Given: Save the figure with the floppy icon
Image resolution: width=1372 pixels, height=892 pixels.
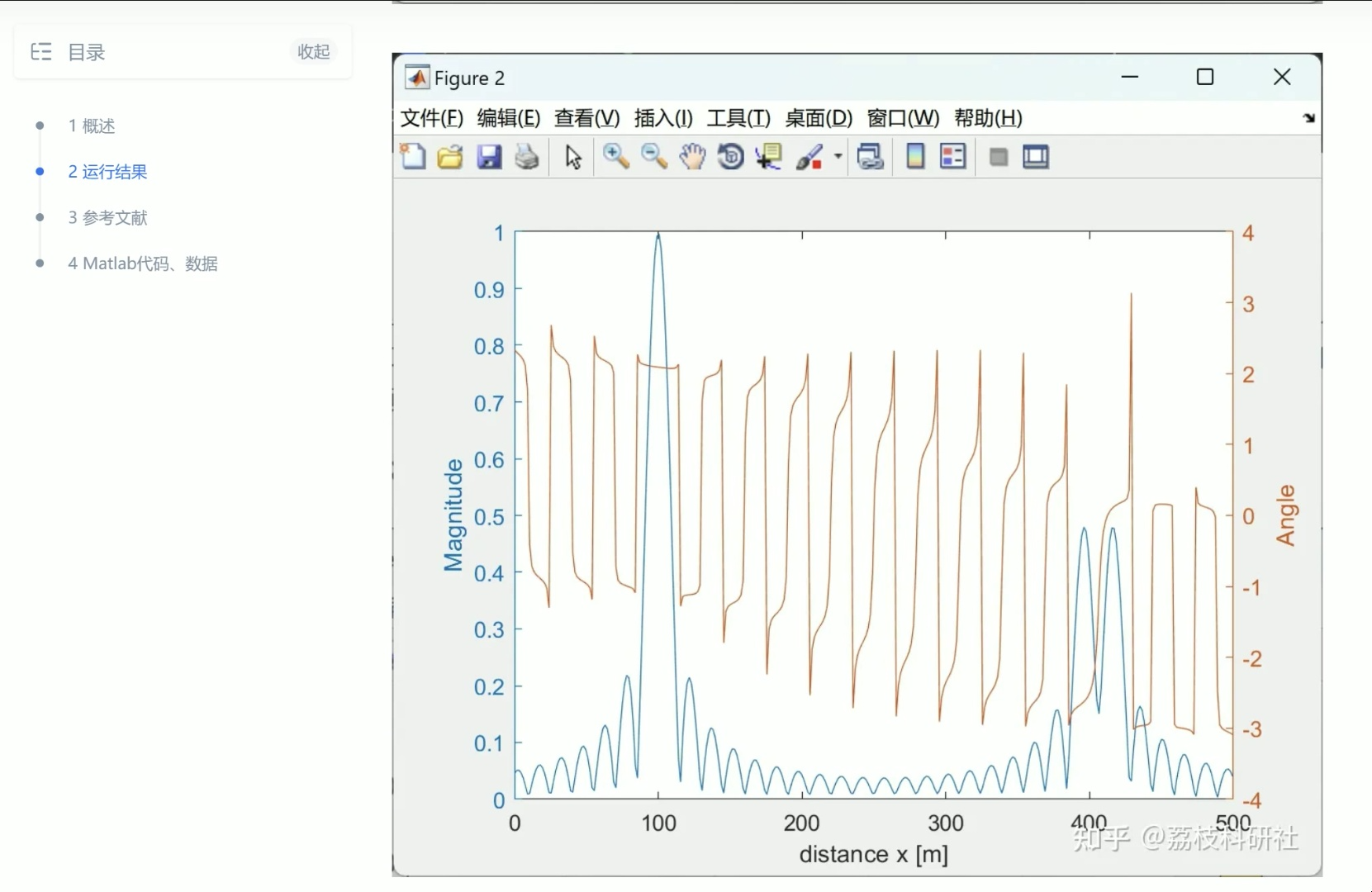Looking at the screenshot, I should point(489,156).
